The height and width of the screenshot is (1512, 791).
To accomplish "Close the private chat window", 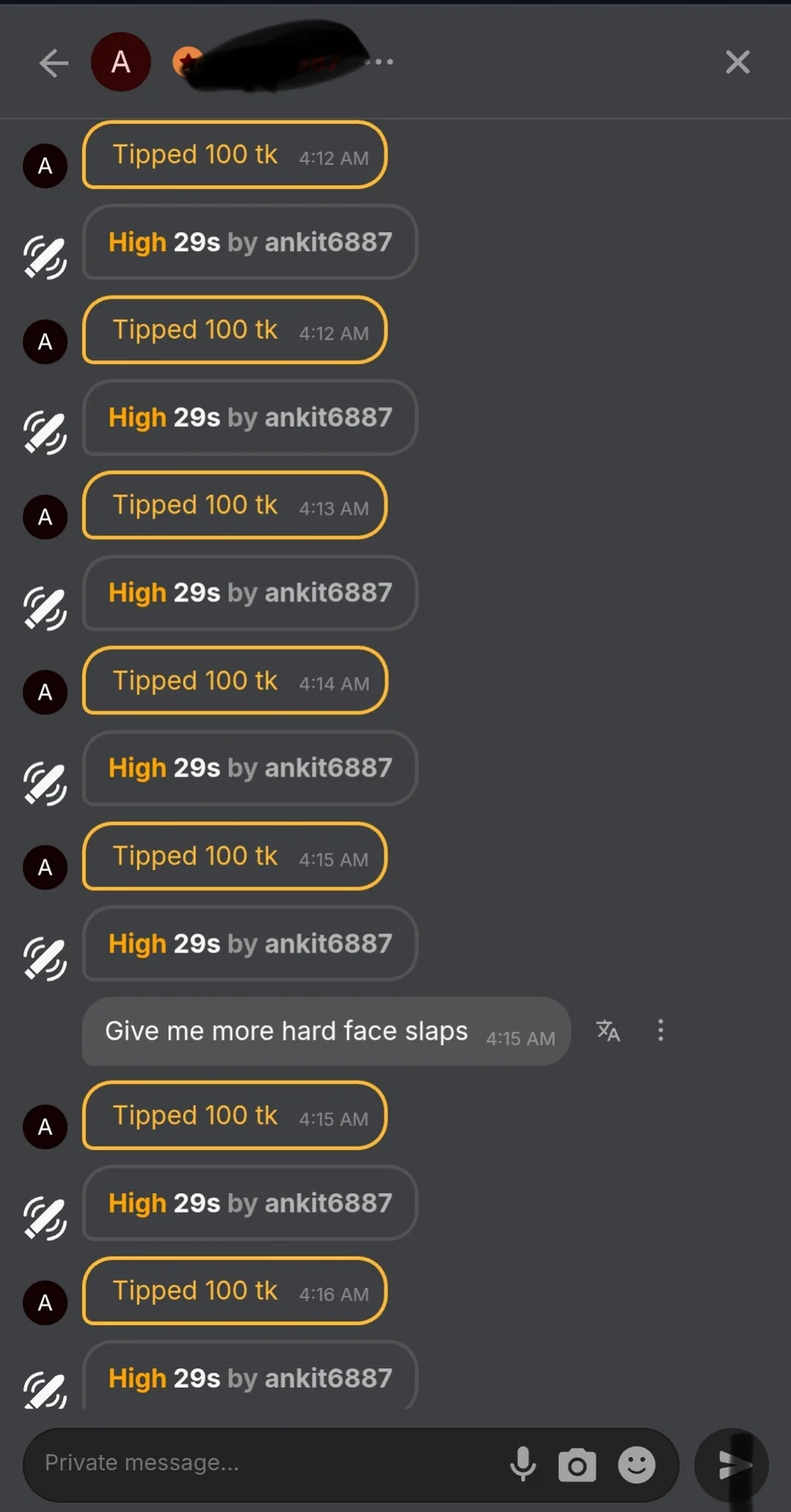I will (x=737, y=63).
